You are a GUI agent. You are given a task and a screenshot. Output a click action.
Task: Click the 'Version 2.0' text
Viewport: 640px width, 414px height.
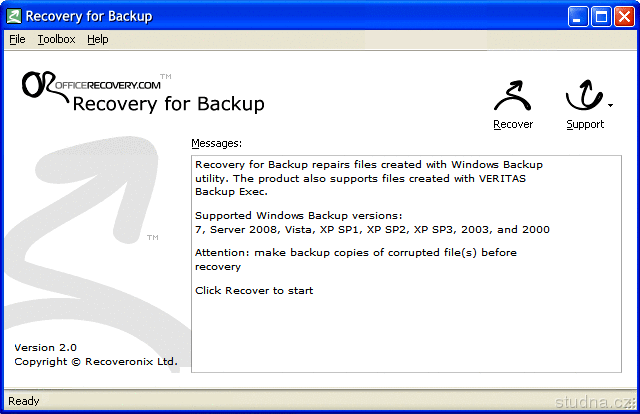click(45, 347)
